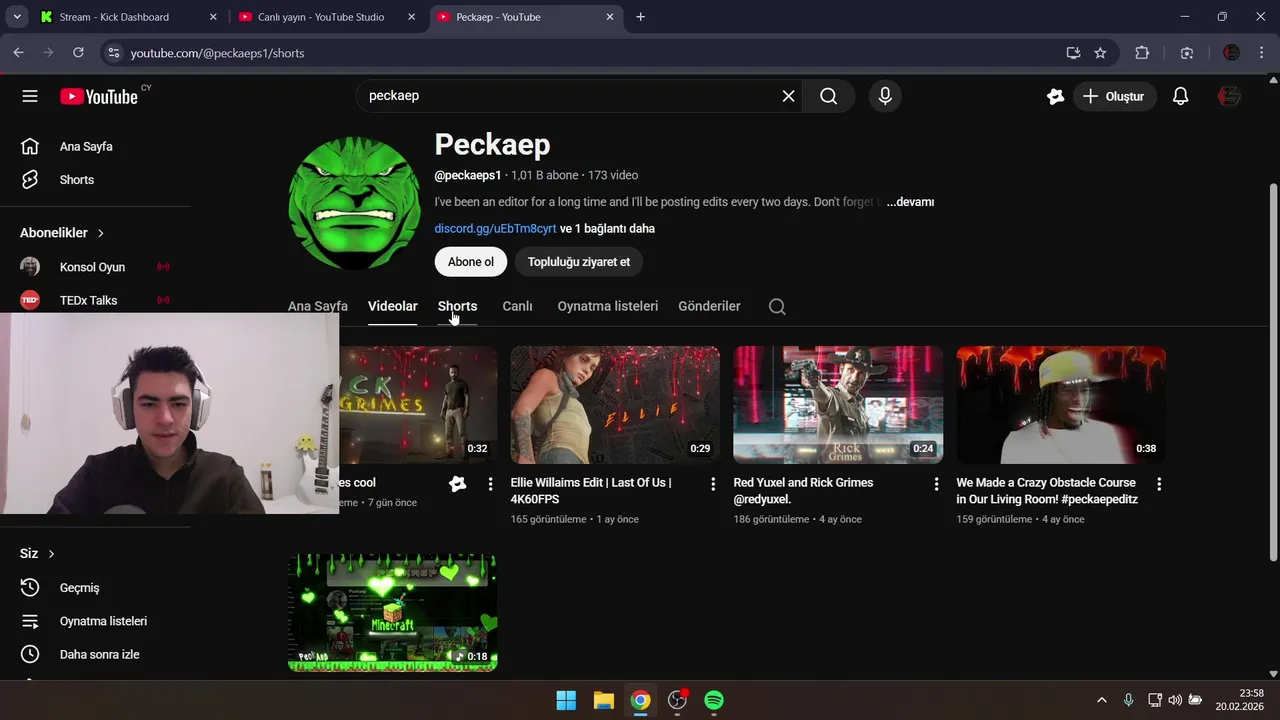Open Chrome three-dot menu
Image resolution: width=1280 pixels, height=720 pixels.
coord(1261,53)
